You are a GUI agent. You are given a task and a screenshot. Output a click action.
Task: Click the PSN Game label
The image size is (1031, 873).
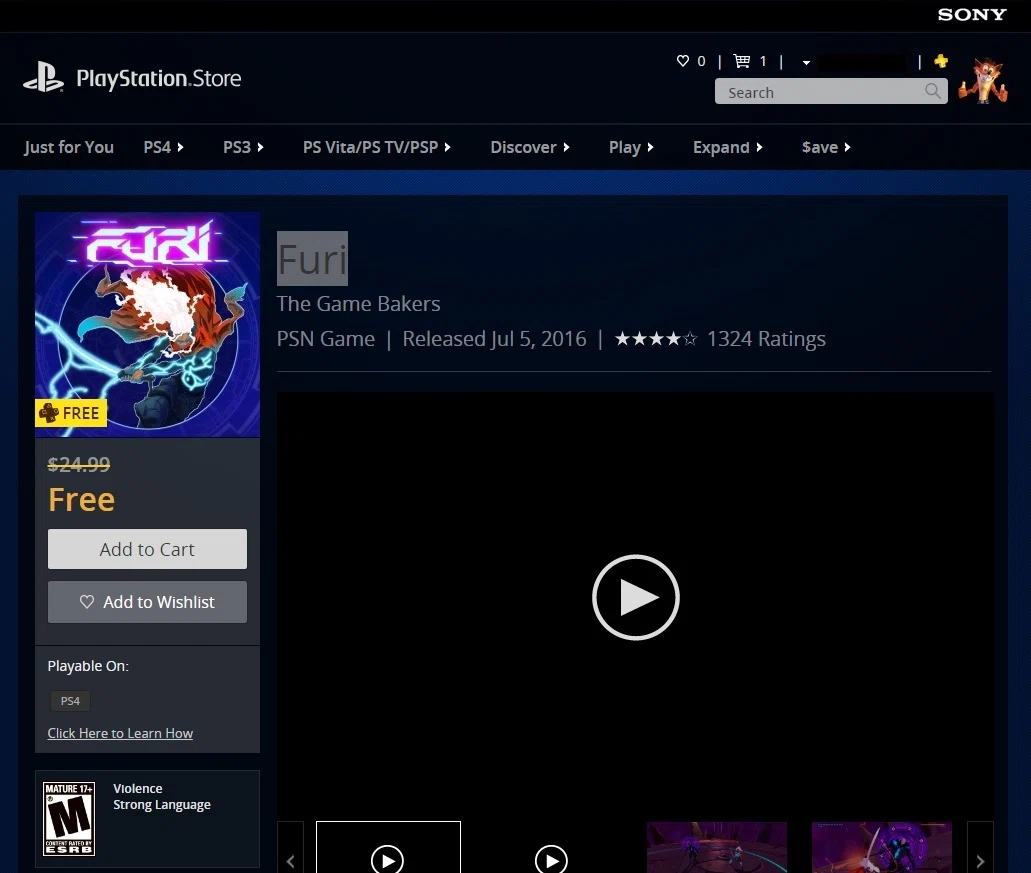[326, 339]
